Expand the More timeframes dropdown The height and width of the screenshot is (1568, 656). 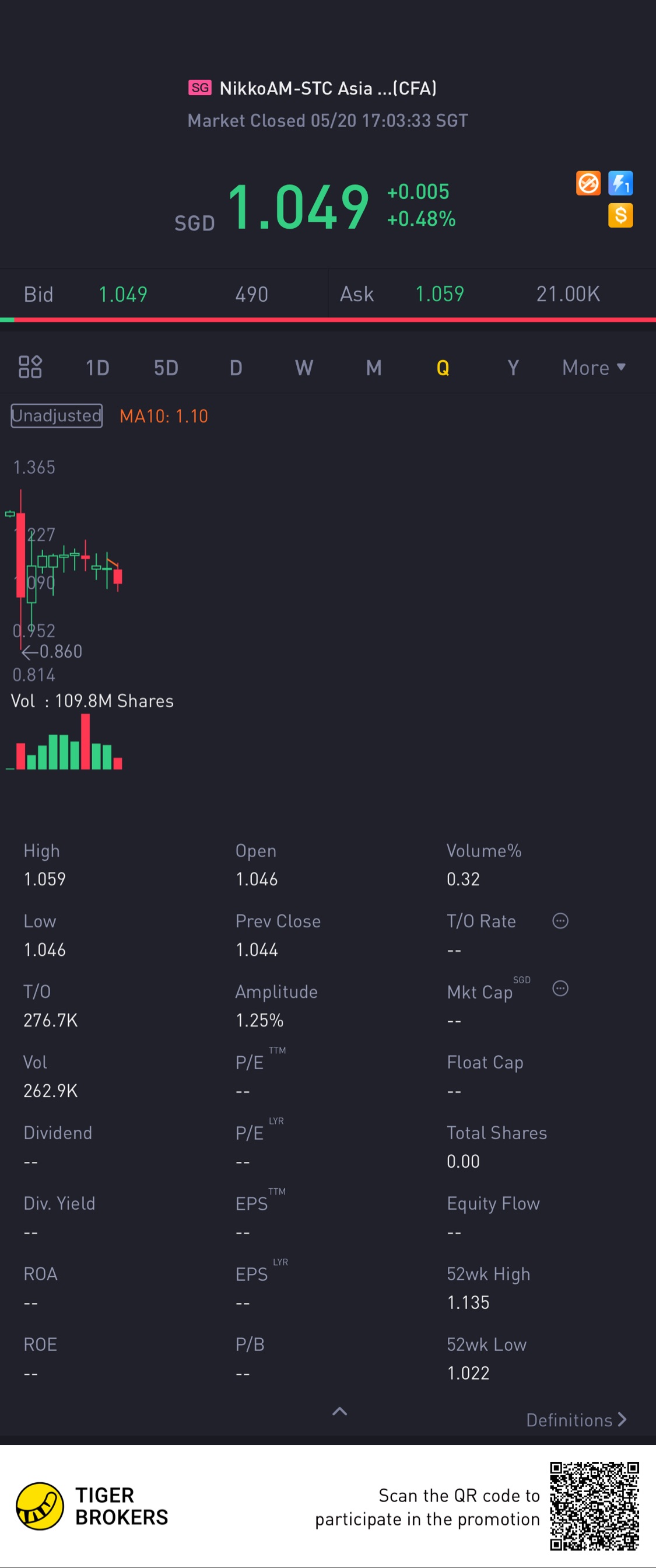coord(594,368)
